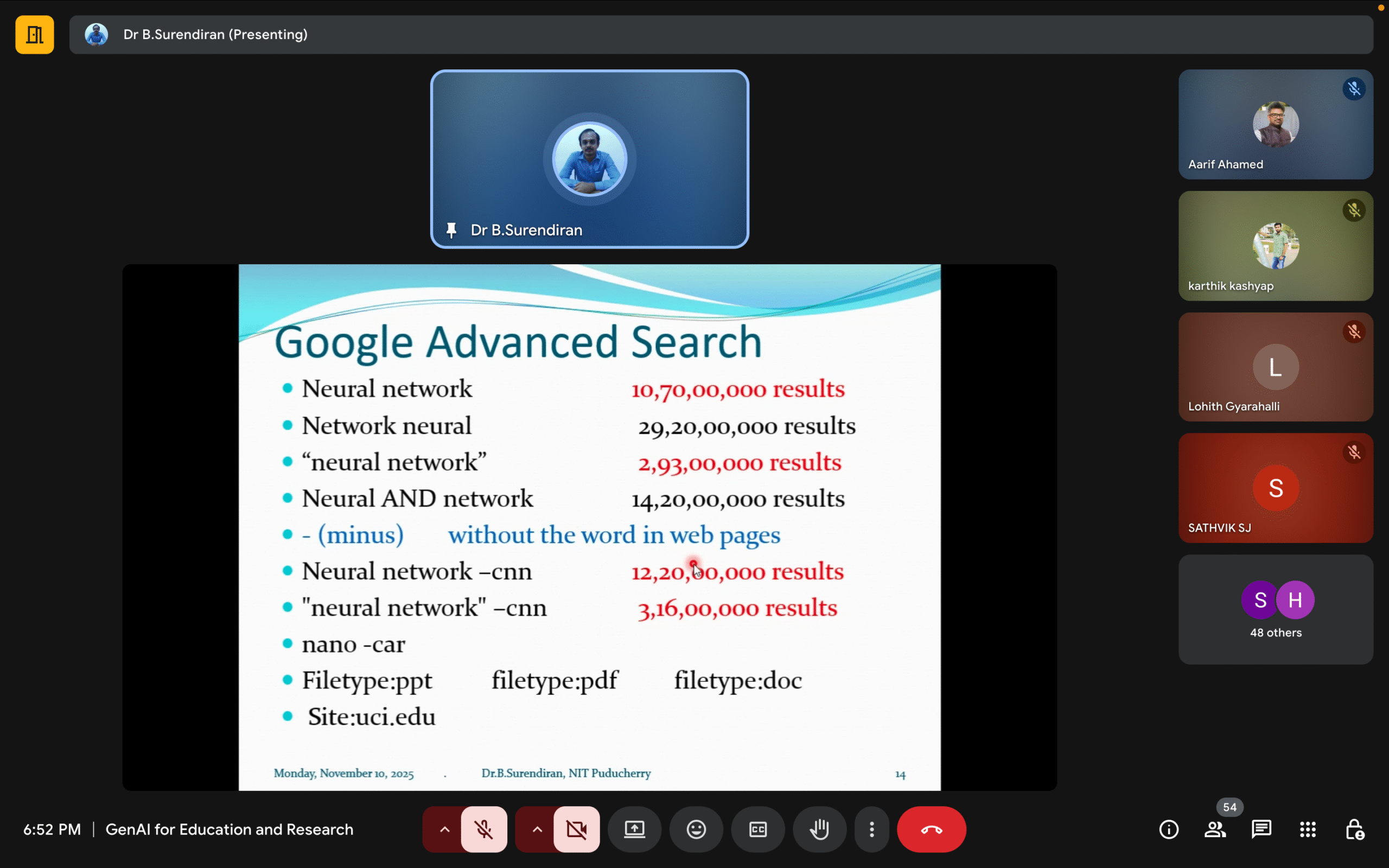1389x868 pixels.
Task: Click the present screen button
Action: (634, 829)
